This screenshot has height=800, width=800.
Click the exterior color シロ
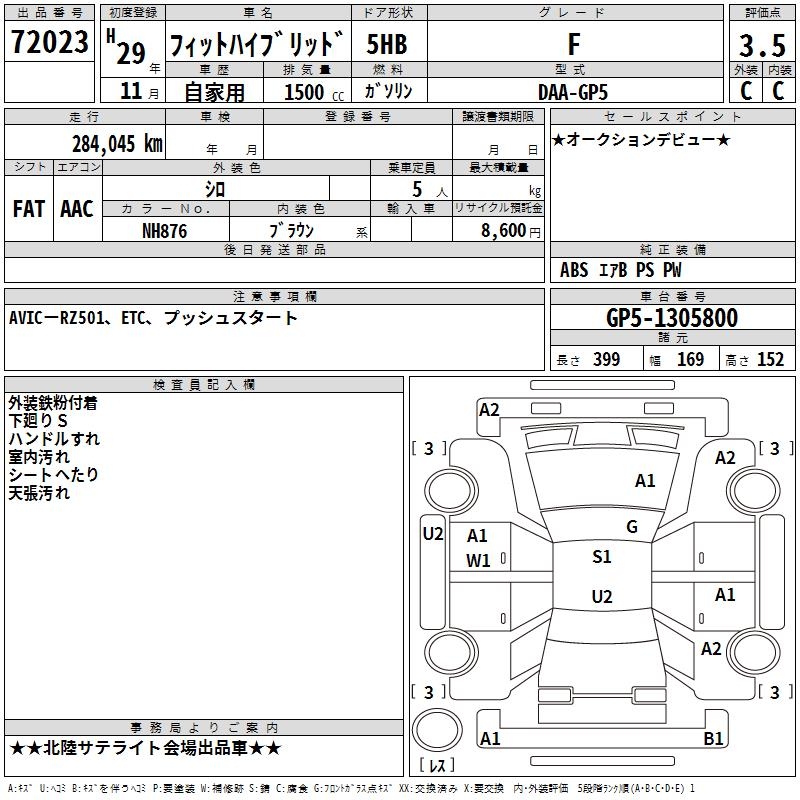pyautogui.click(x=215, y=189)
